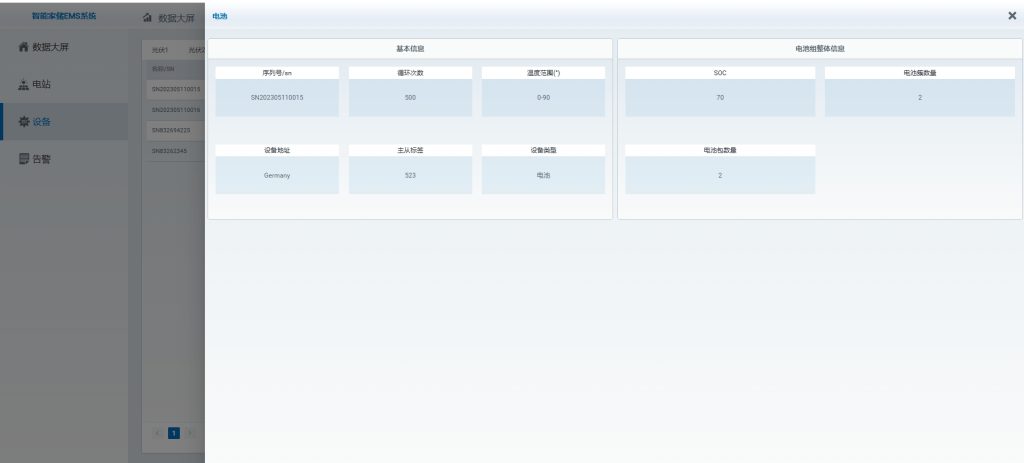Click the previous page arrow
Viewport: 1024px width, 463px height.
[x=157, y=433]
